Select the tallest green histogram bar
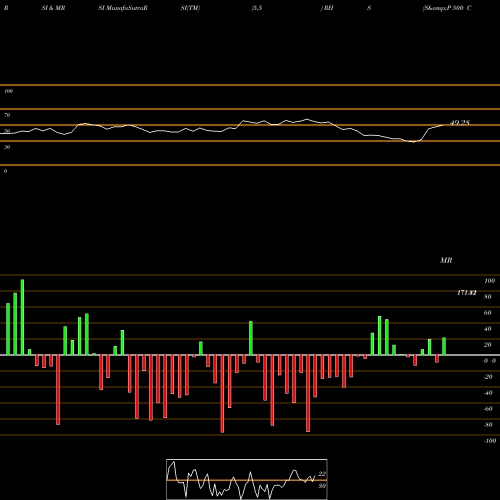This screenshot has height=500, width=500. pos(22,317)
